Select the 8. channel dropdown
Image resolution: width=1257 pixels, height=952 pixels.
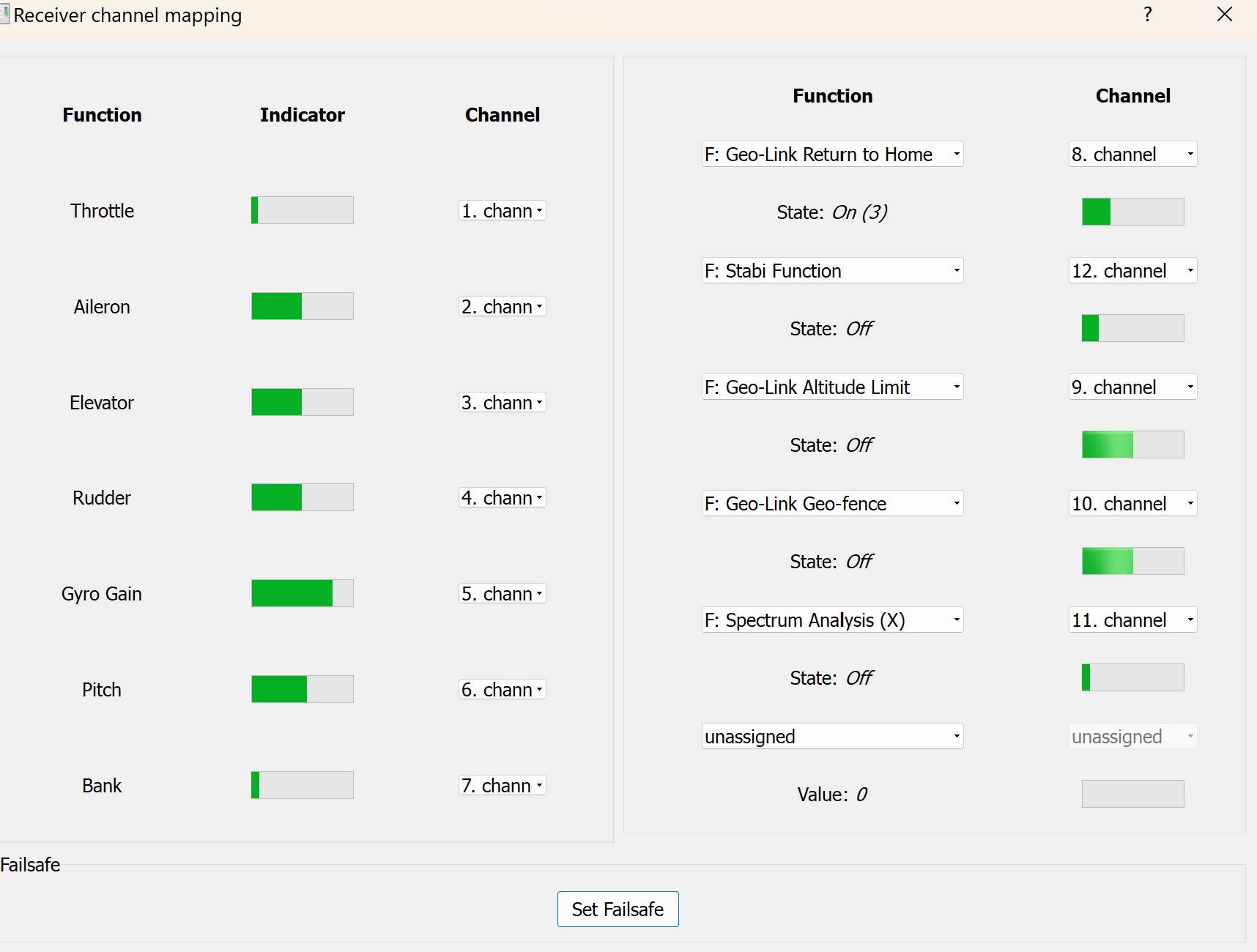click(x=1132, y=155)
